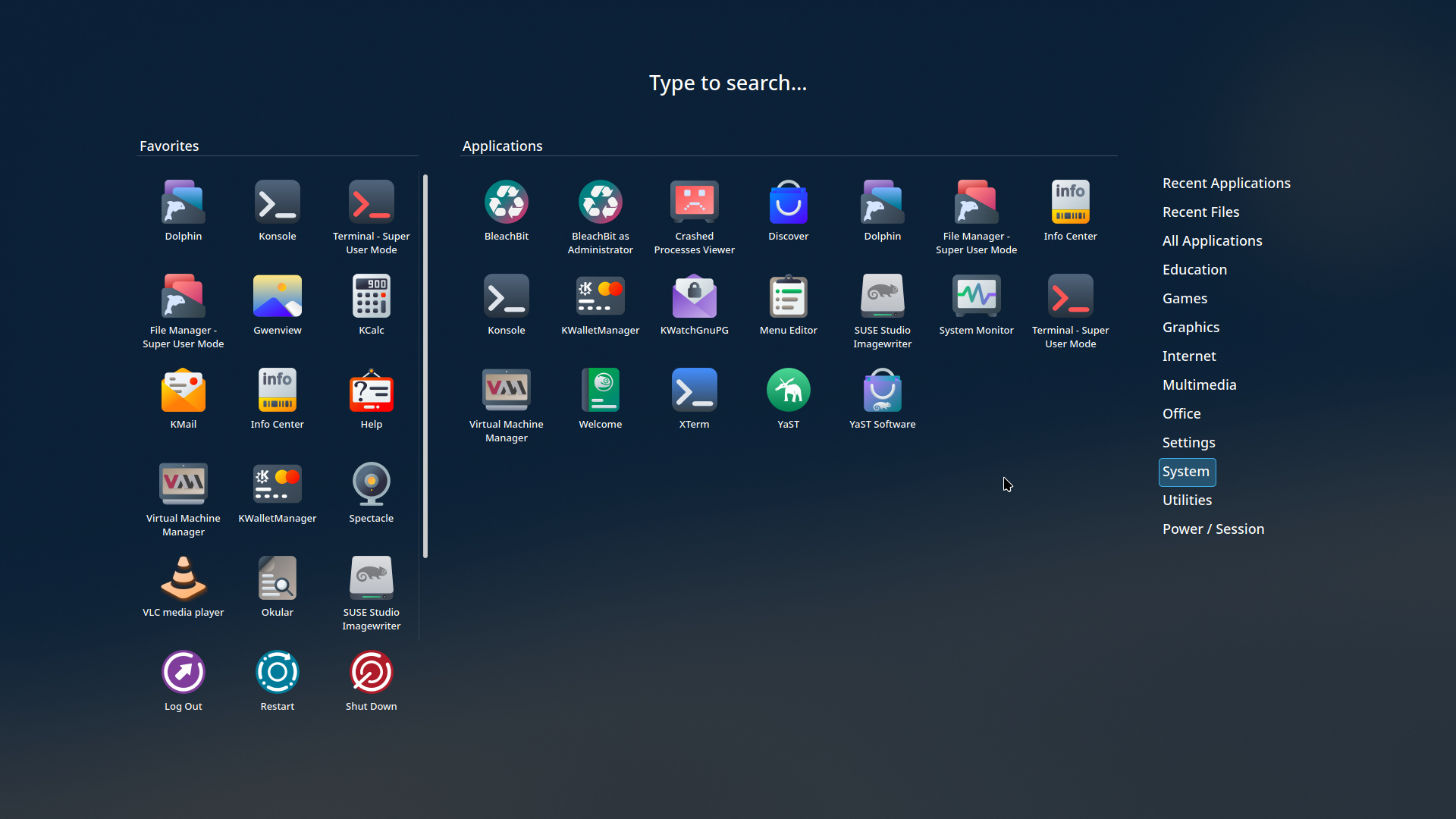Screen dimensions: 1456x819
Task: Open KWalletManager in Favorites
Action: pyautogui.click(x=278, y=493)
